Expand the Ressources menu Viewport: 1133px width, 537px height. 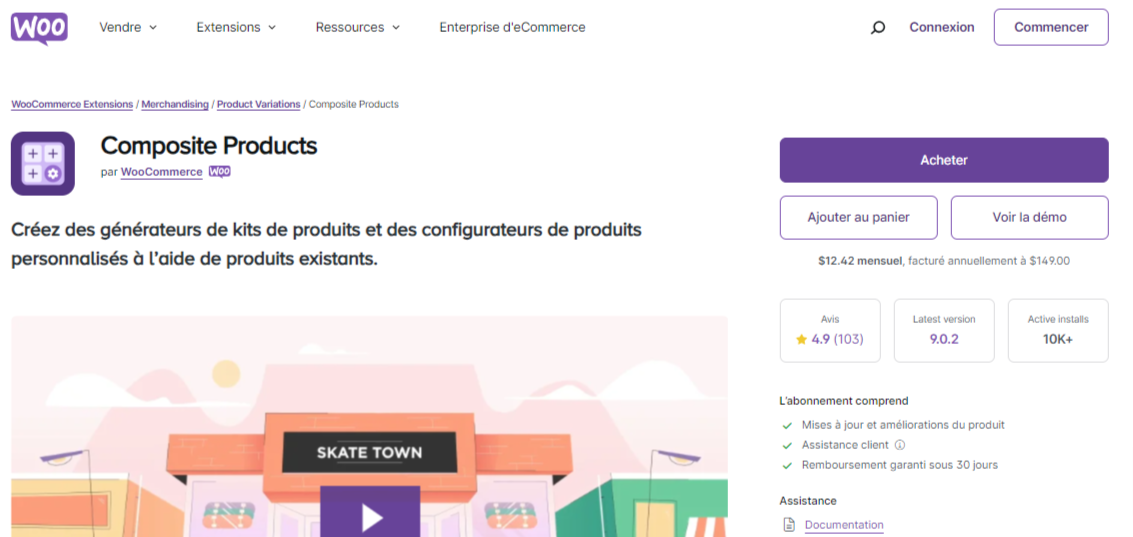(x=358, y=27)
